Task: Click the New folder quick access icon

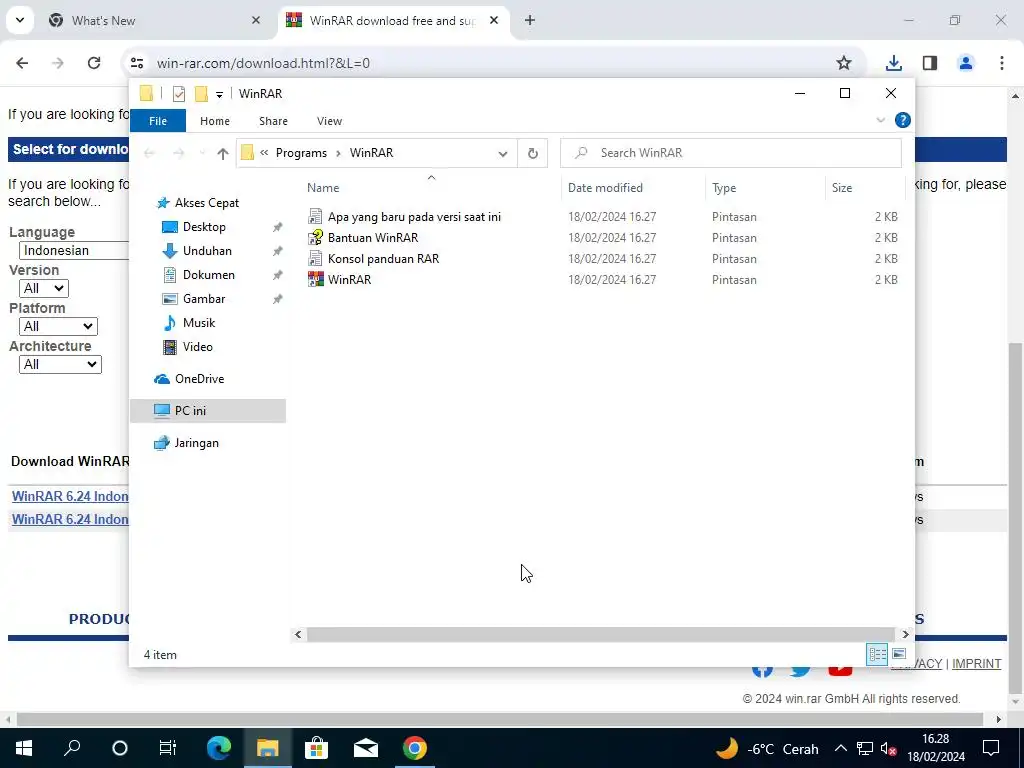Action: [201, 94]
